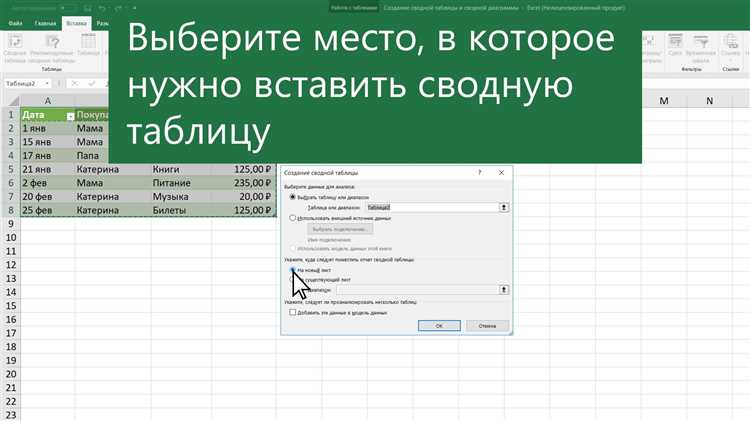Click the collapse-dialog icon next to location range field
Image resolution: width=750 pixels, height=421 pixels.
pyautogui.click(x=504, y=289)
